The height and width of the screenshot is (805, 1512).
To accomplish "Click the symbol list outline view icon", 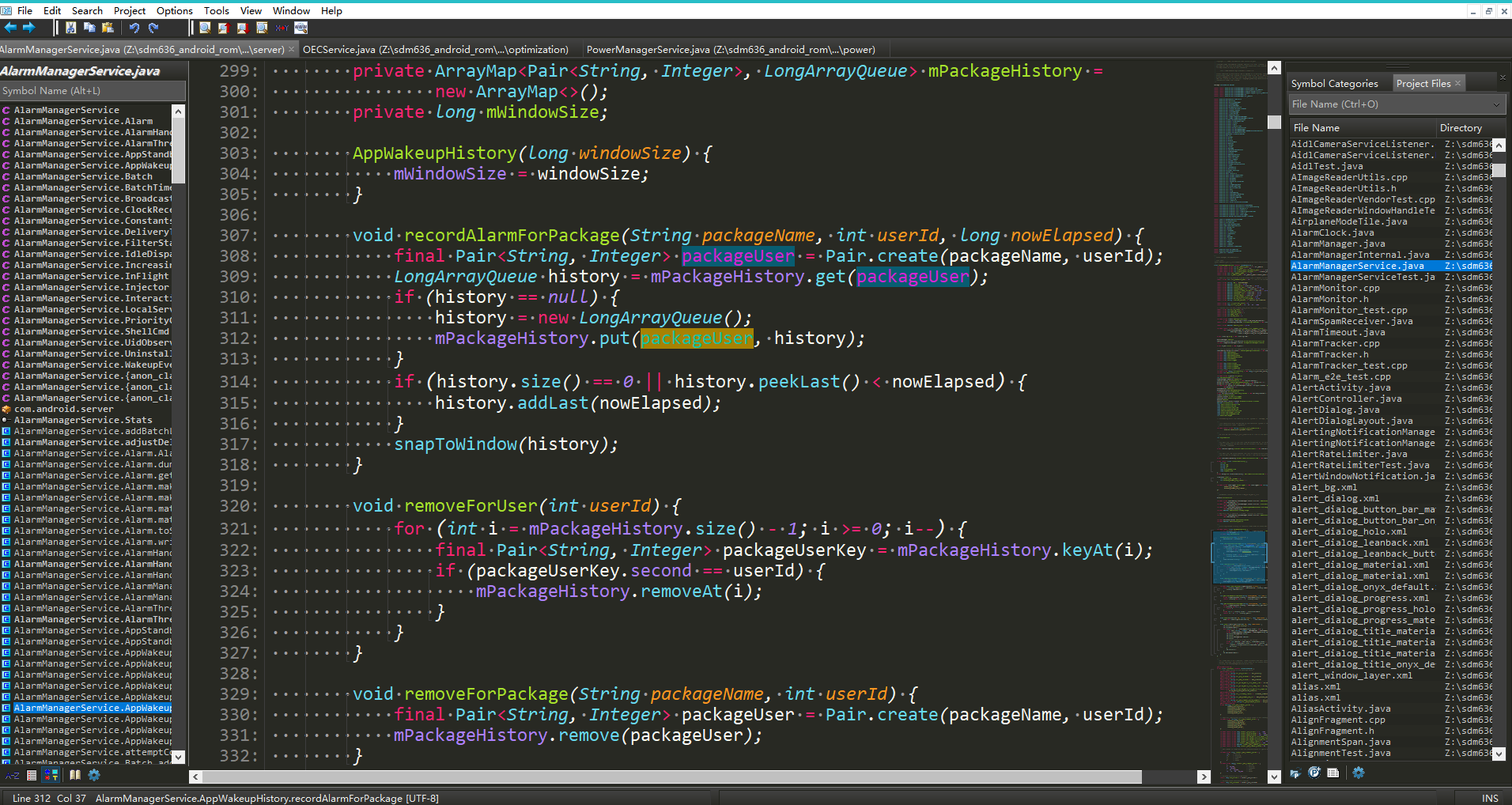I will tap(32, 775).
